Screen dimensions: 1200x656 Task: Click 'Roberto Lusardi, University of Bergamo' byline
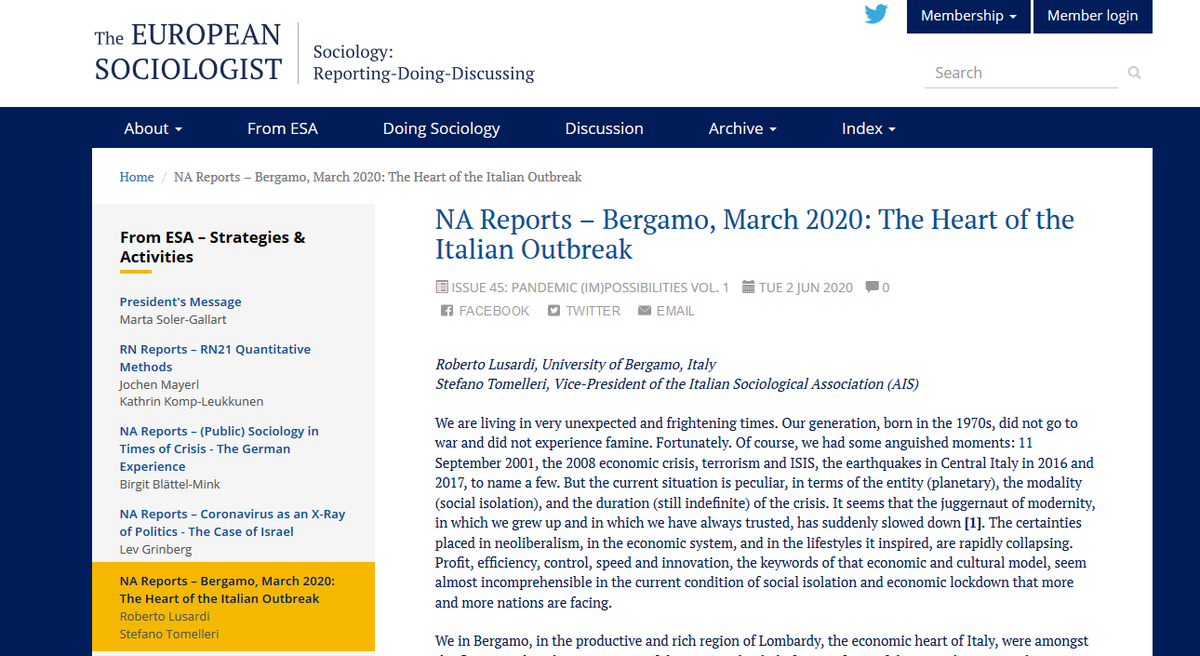pyautogui.click(x=575, y=364)
